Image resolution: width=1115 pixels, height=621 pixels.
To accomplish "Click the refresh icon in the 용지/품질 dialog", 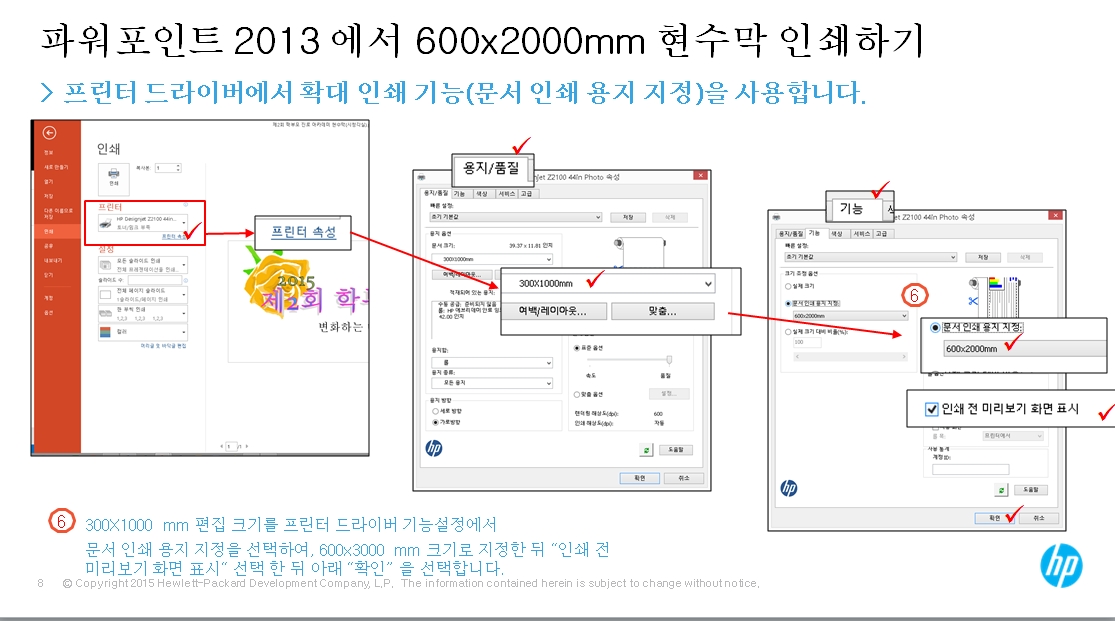I will (x=646, y=450).
